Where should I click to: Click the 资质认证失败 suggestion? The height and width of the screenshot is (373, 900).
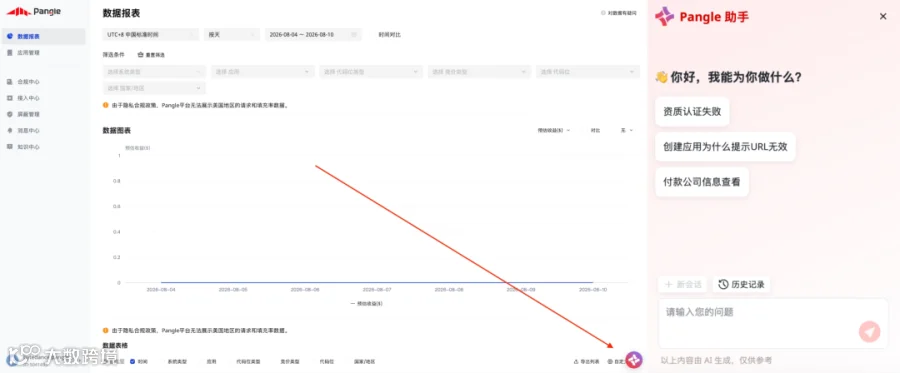click(692, 112)
